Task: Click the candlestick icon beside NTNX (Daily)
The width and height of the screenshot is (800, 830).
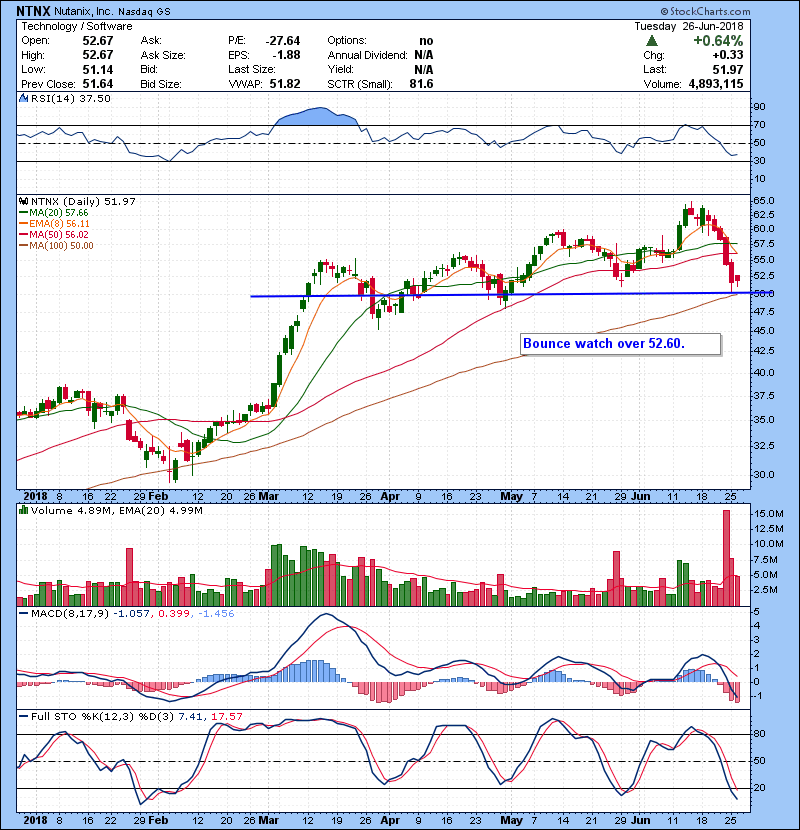Action: pos(23,202)
